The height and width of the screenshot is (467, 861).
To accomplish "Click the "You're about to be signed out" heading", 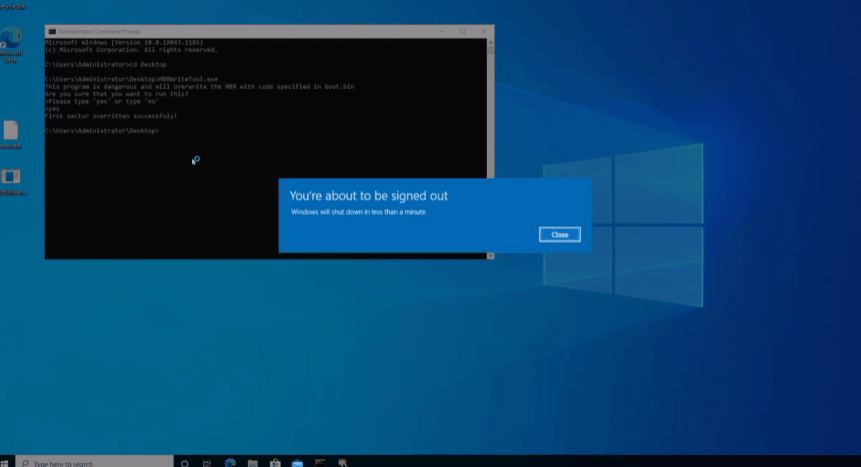I will point(368,196).
